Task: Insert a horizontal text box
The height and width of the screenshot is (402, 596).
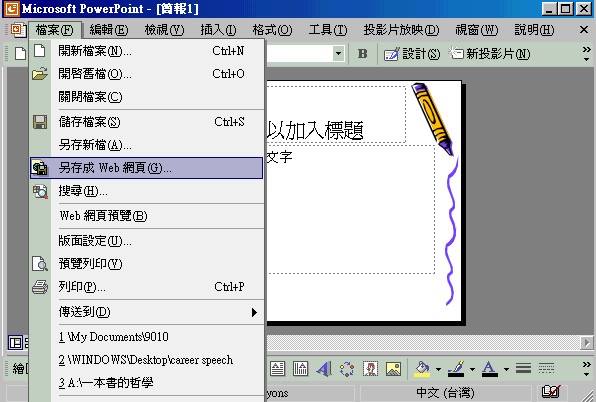Action: 277,369
